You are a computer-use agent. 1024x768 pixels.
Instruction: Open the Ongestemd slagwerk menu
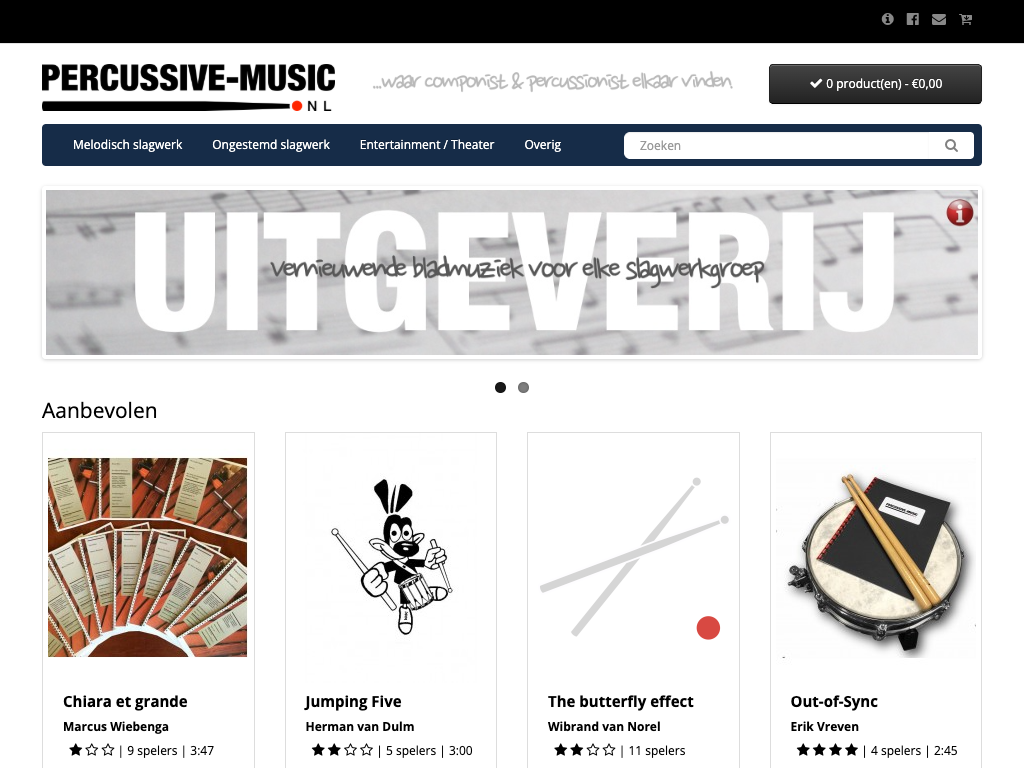click(x=271, y=145)
